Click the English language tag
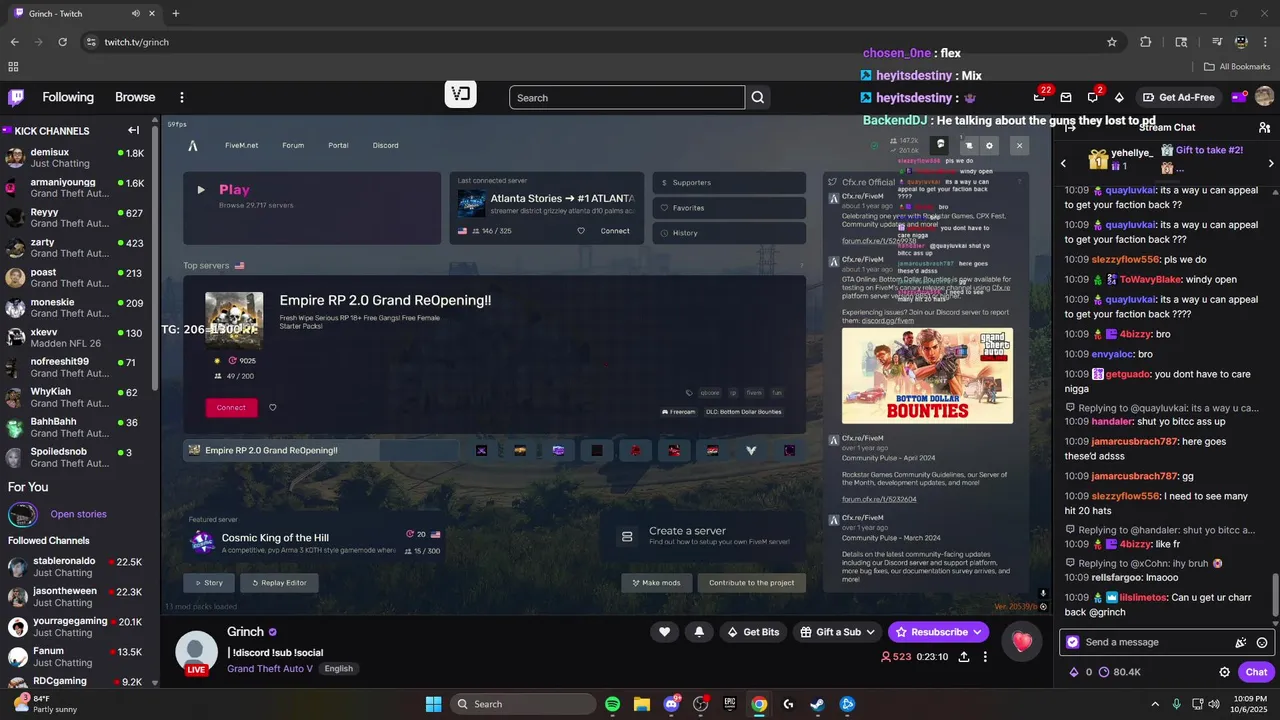 (x=338, y=668)
